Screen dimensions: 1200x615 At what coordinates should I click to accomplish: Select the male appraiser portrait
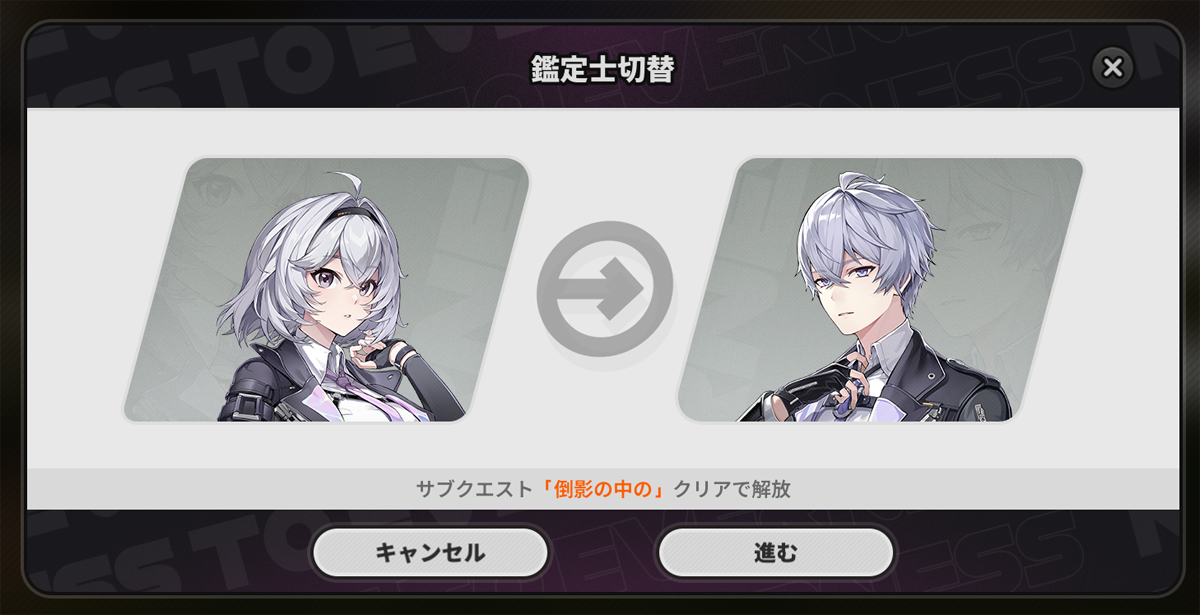[880, 289]
